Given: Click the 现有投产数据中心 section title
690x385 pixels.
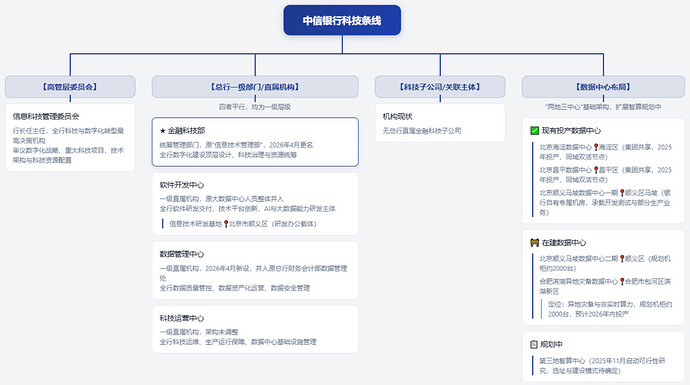Looking at the screenshot, I should tap(571, 131).
